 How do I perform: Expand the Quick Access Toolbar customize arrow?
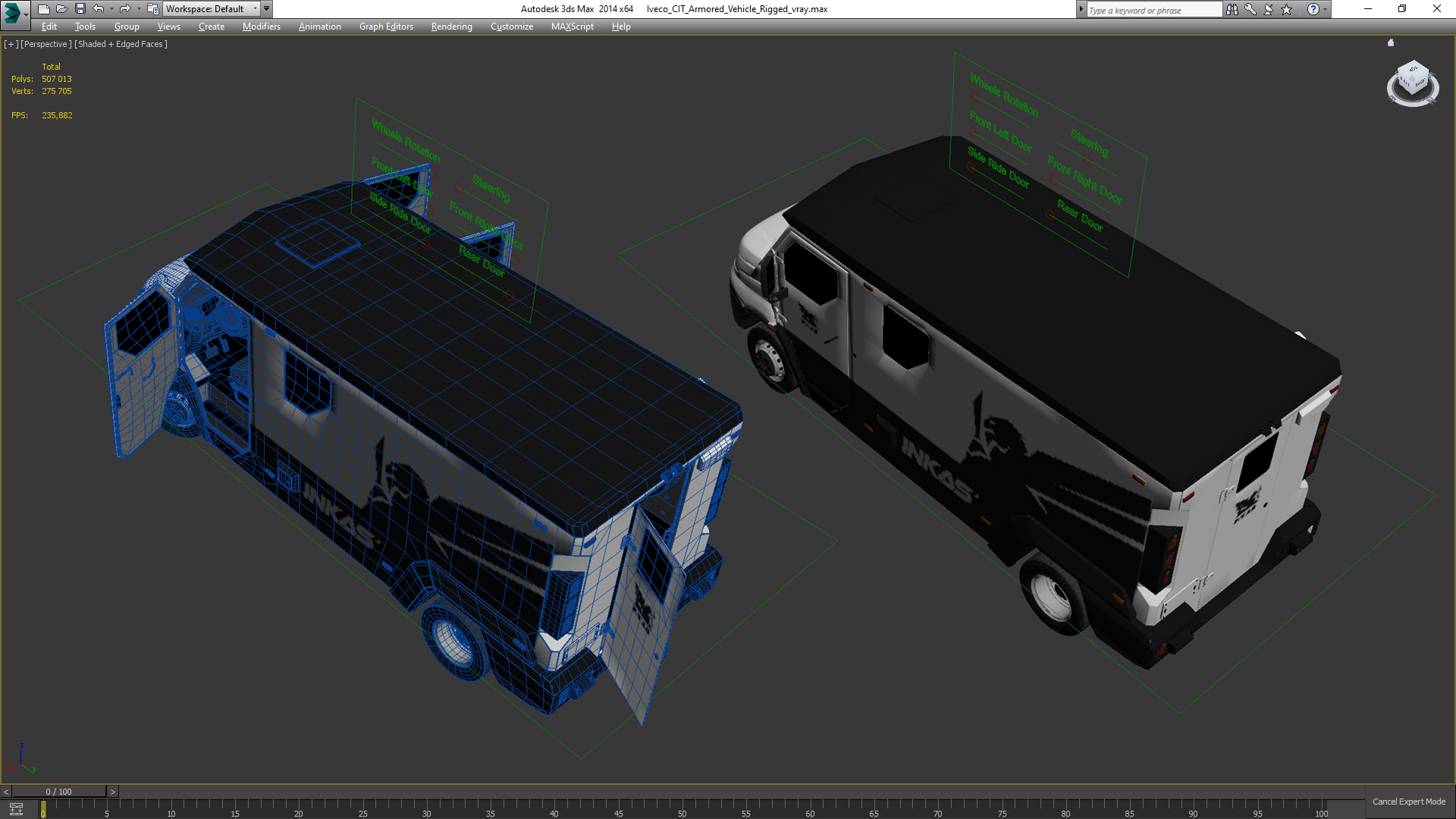266,9
